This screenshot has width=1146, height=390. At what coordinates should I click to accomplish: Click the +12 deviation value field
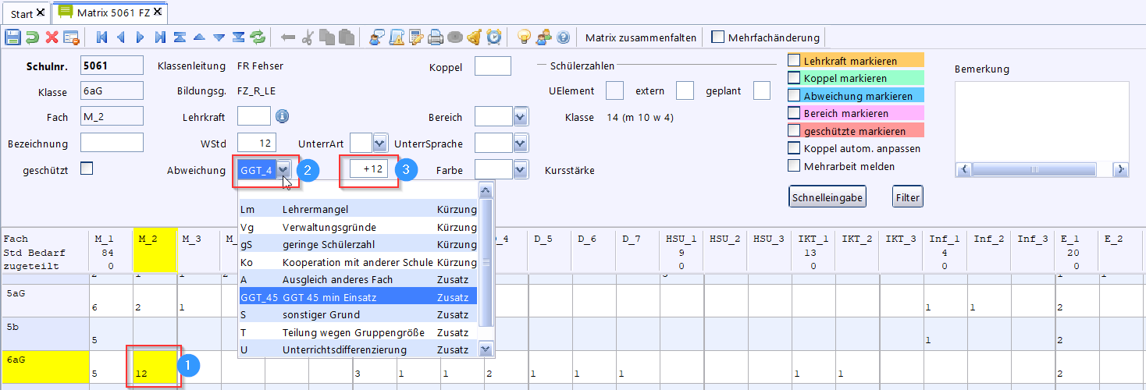pyautogui.click(x=368, y=169)
